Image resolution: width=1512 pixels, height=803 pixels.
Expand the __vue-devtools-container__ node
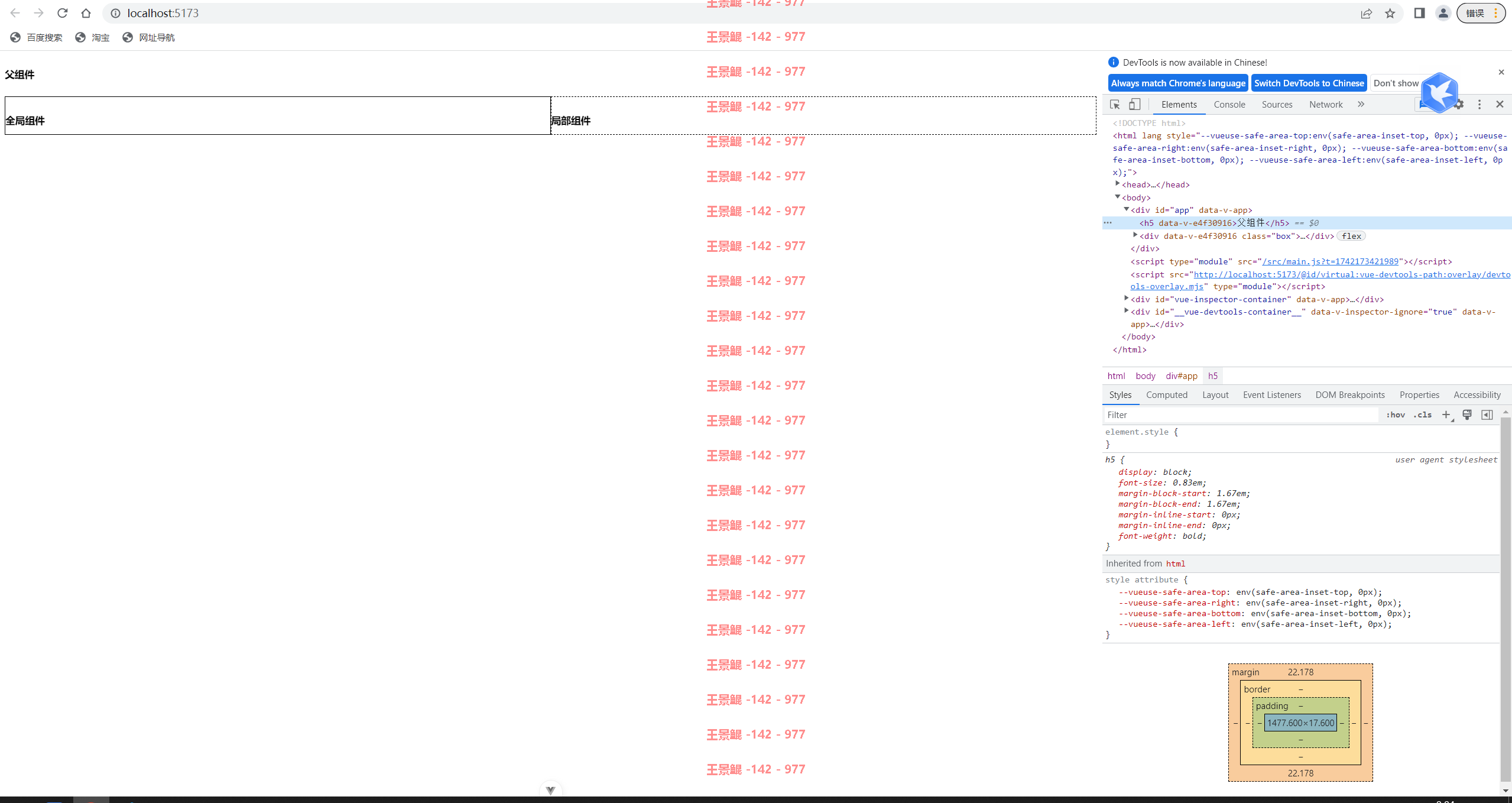1127,310
